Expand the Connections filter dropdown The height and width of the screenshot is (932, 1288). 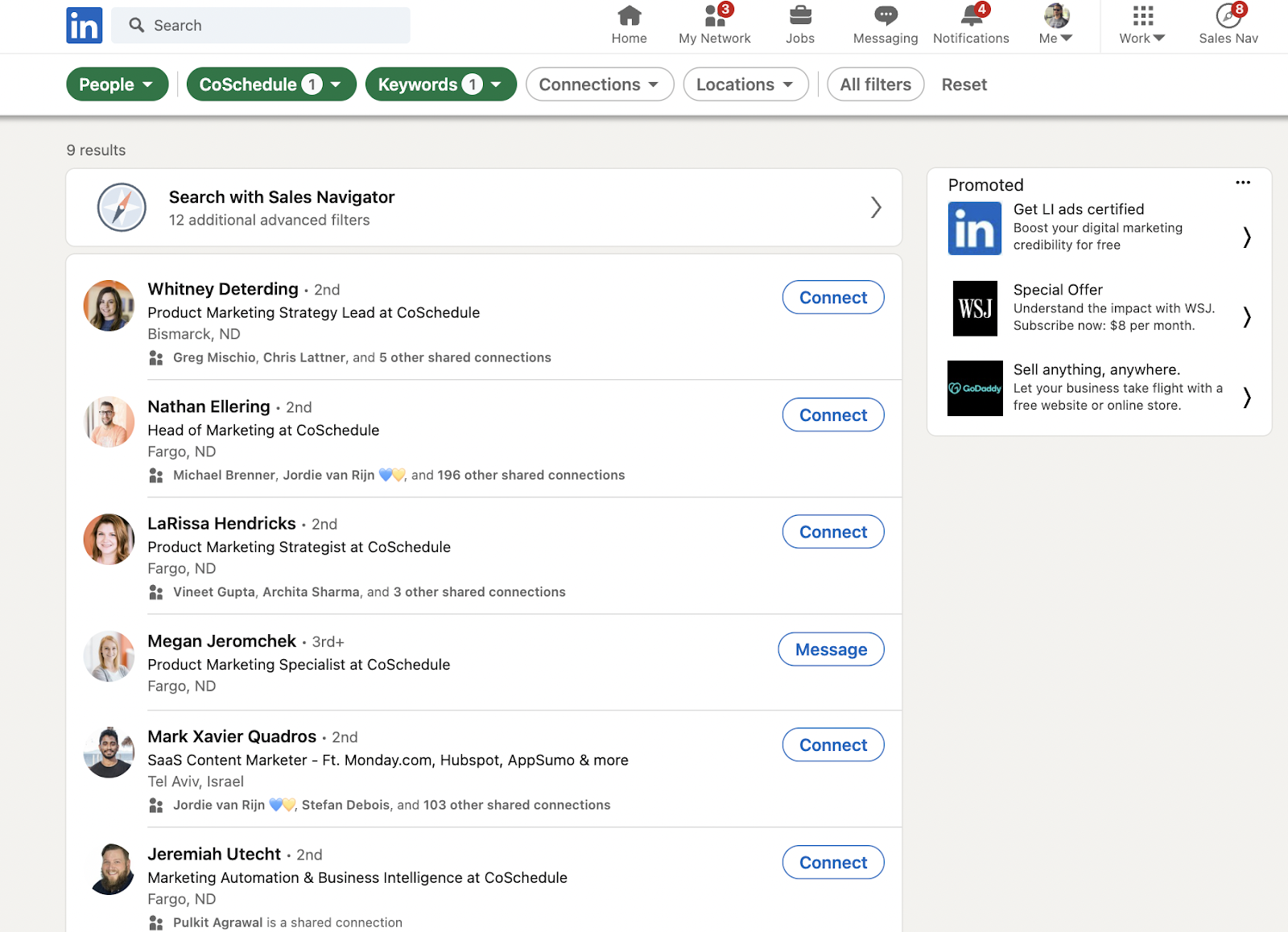[x=599, y=85]
